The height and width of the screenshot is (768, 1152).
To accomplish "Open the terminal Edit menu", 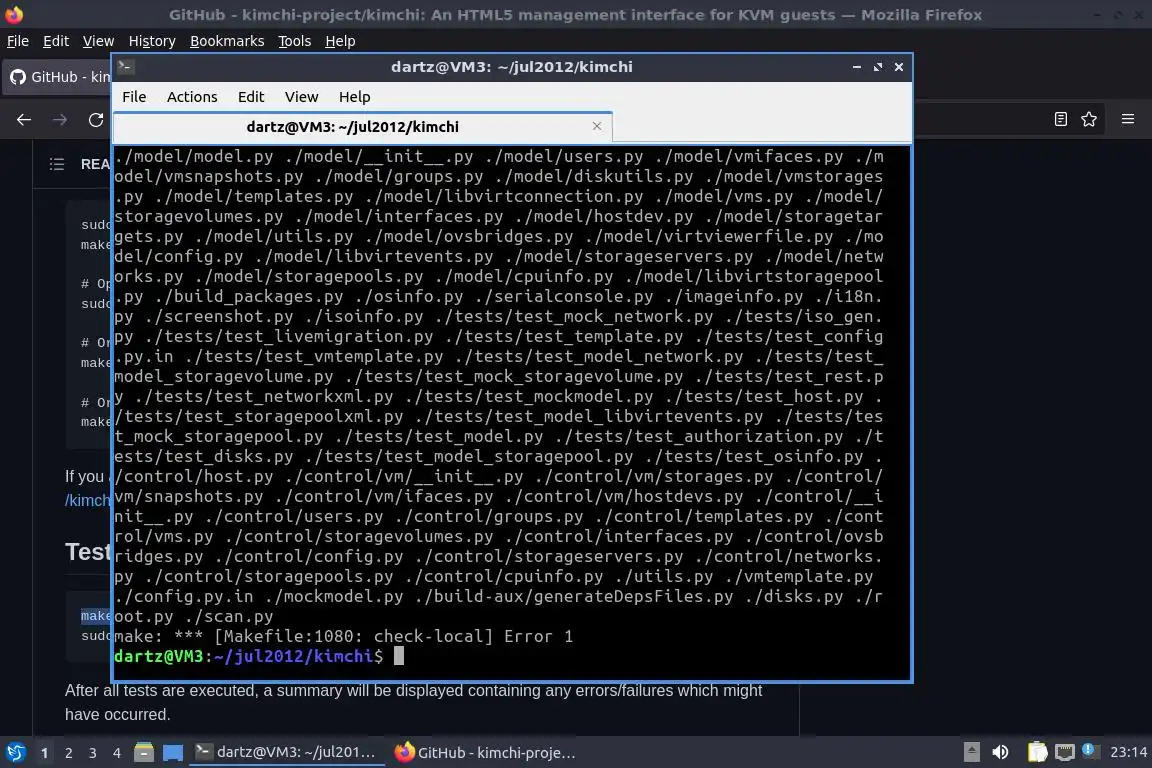I will tap(251, 97).
